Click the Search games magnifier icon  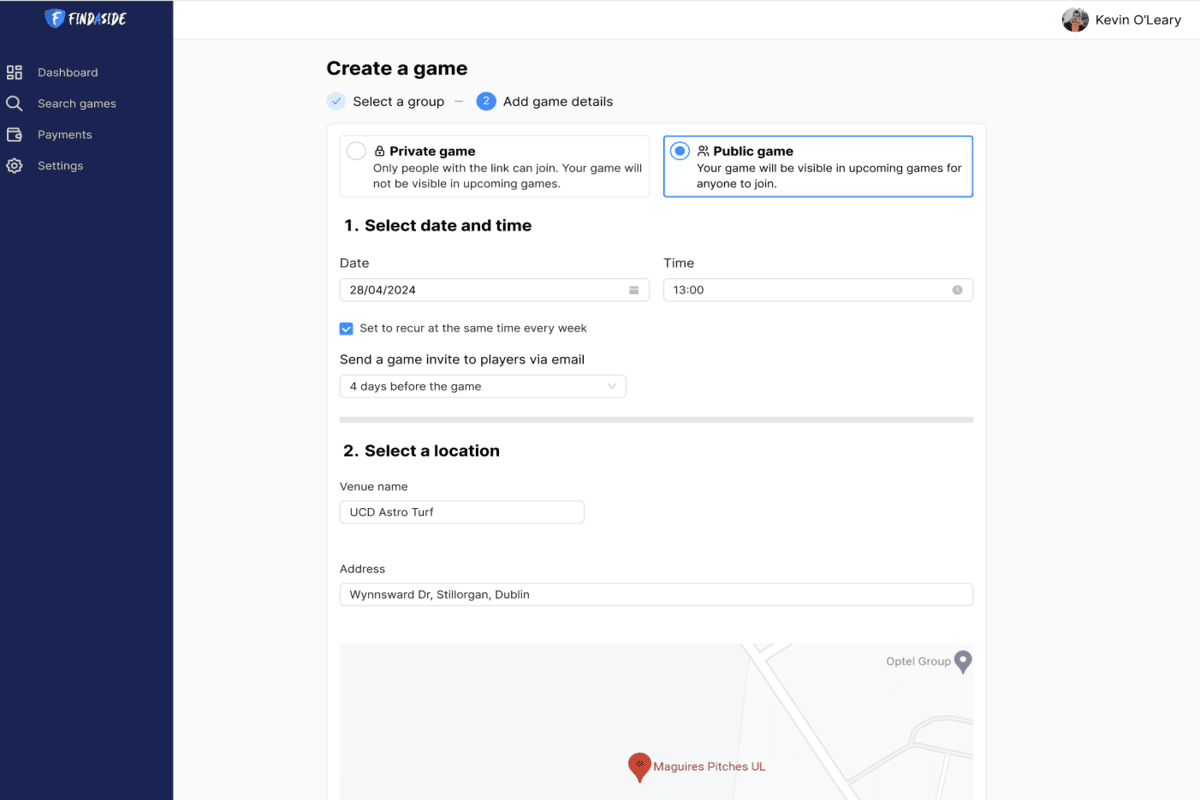coord(14,103)
